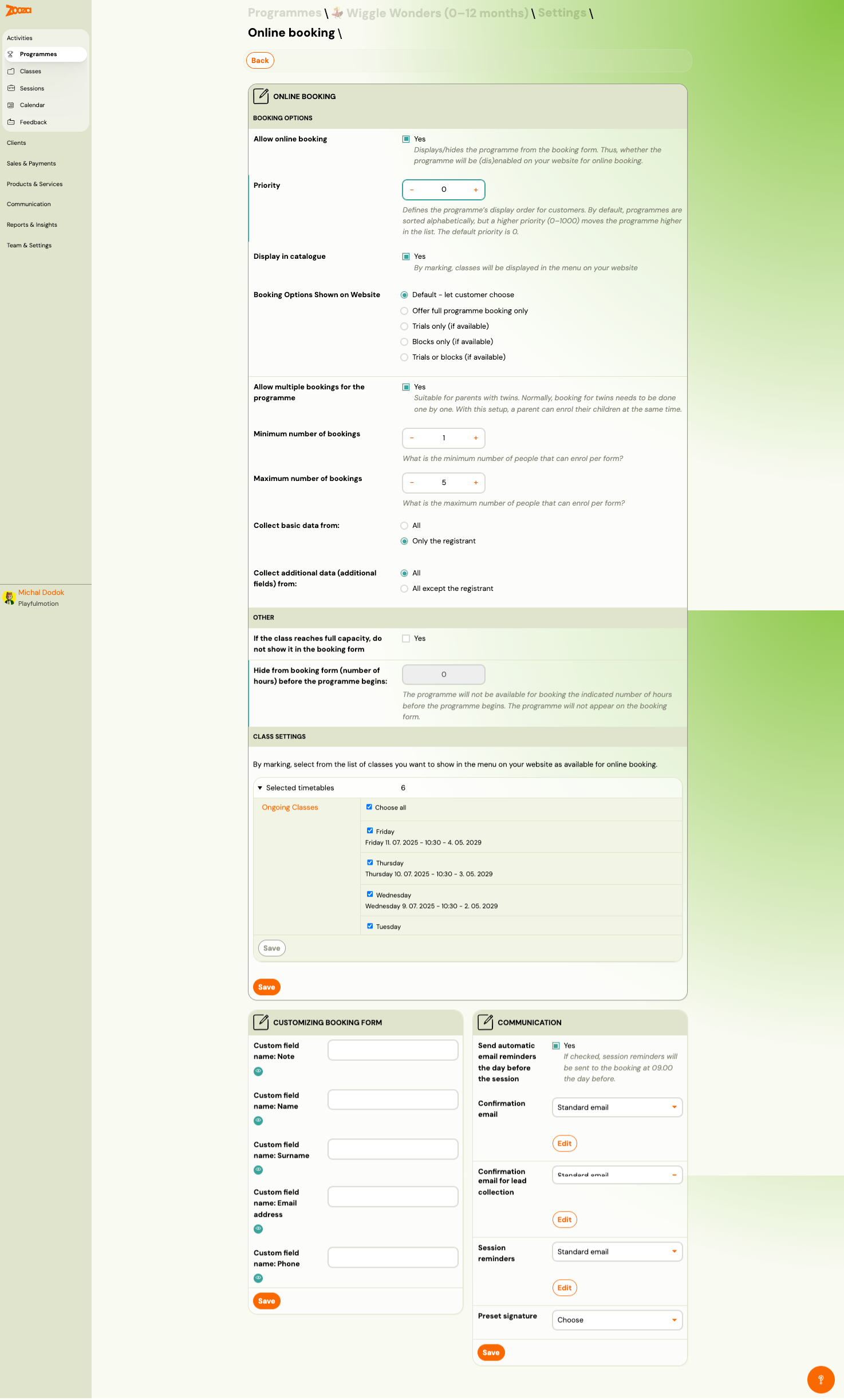Image resolution: width=844 pixels, height=1400 pixels.
Task: Open Reports & Insights menu
Action: tap(32, 225)
